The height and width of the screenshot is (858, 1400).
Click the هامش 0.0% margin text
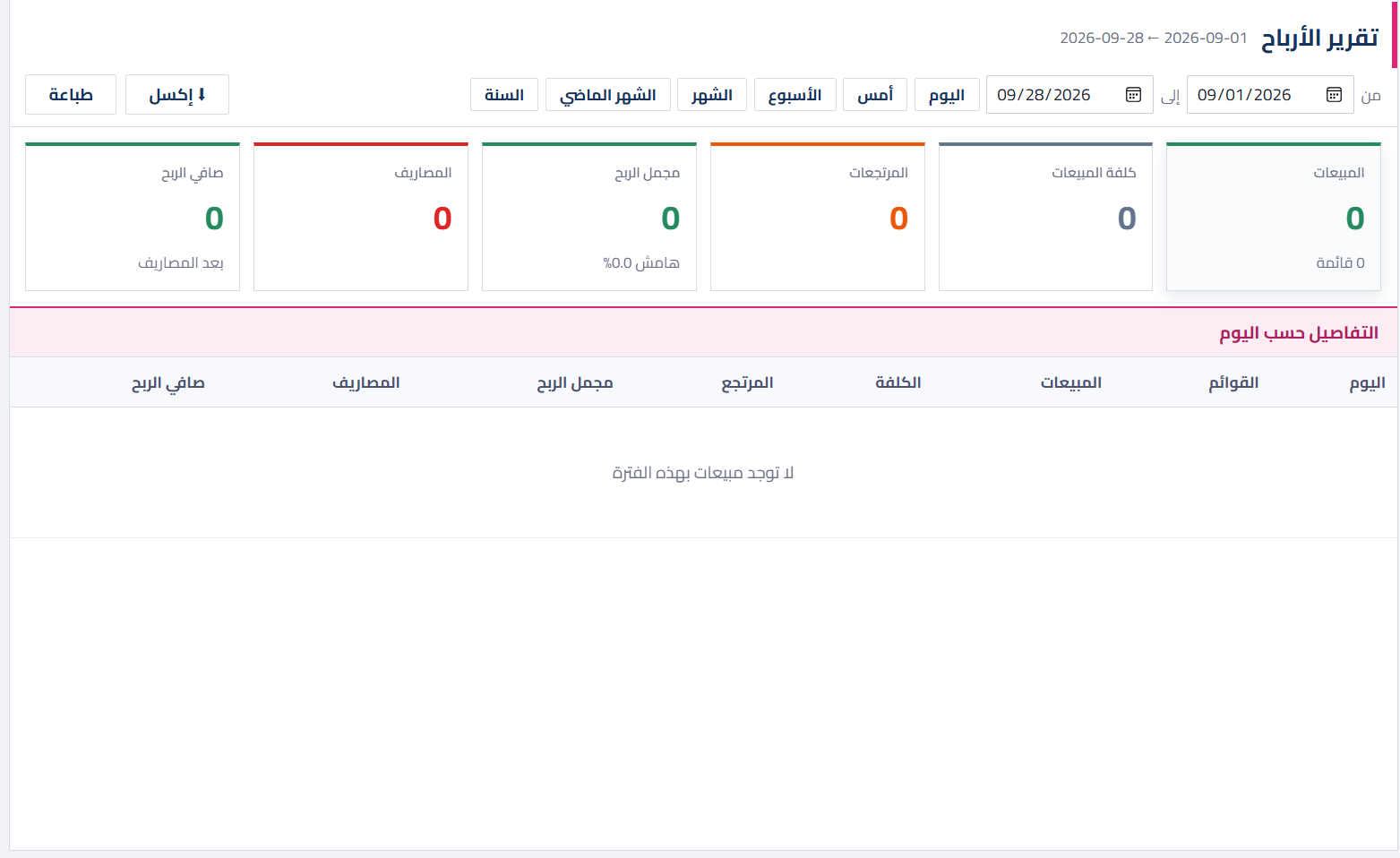pyautogui.click(x=641, y=262)
